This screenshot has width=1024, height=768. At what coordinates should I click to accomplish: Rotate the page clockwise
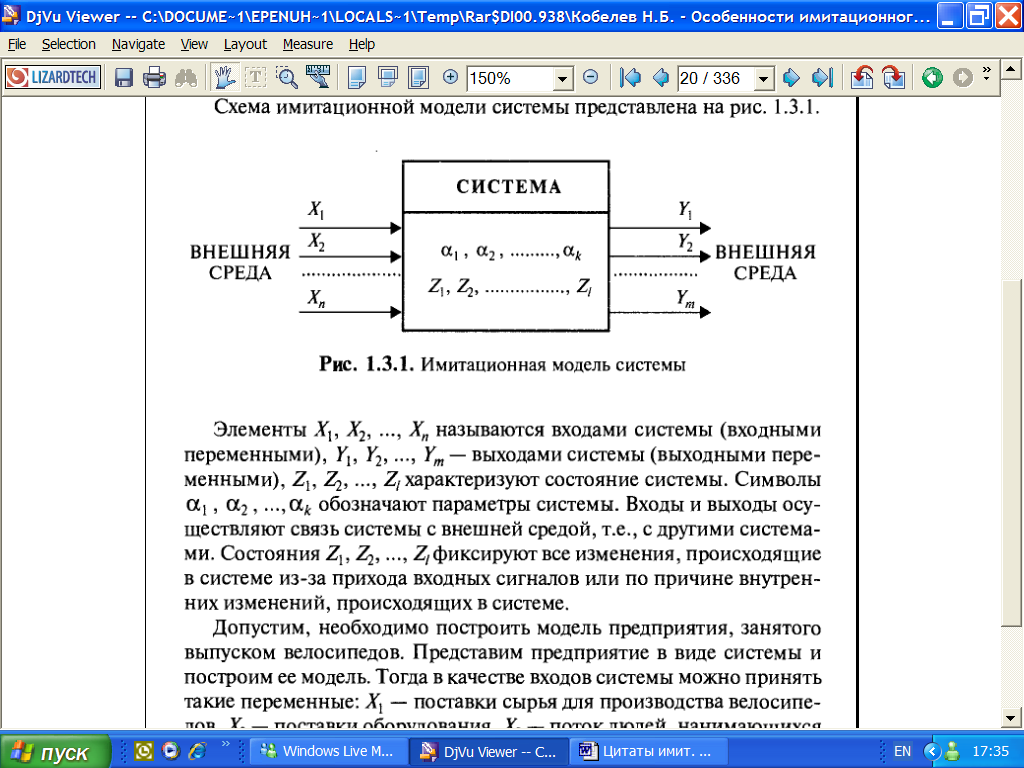tap(893, 78)
